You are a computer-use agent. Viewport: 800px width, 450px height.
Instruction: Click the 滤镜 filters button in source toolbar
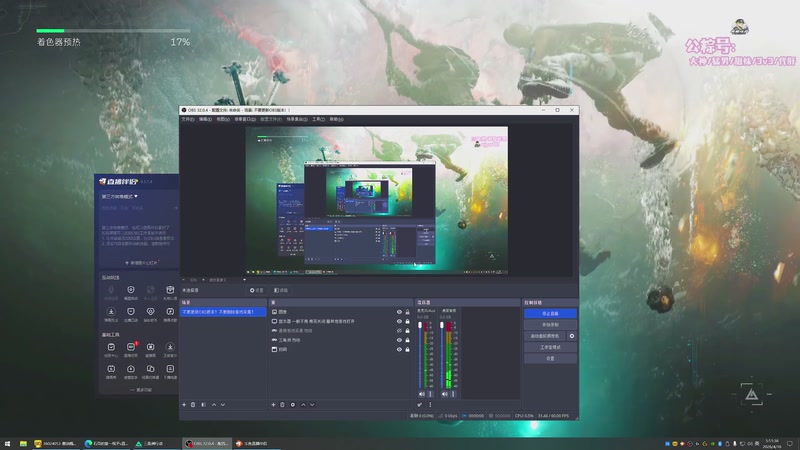point(281,290)
